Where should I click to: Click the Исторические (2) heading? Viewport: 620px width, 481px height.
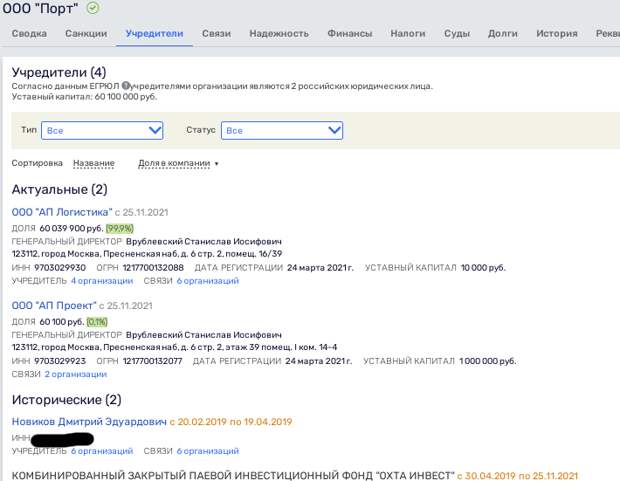pos(66,400)
